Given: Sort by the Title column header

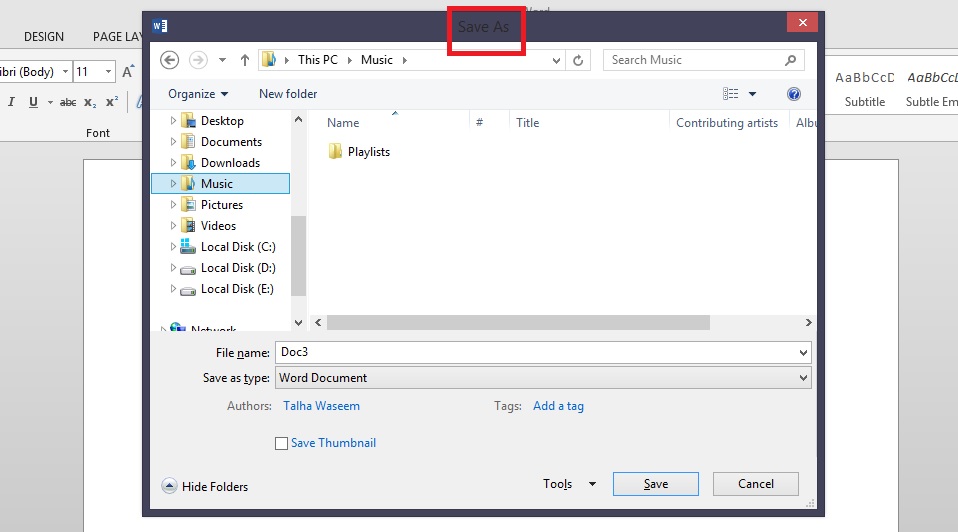Looking at the screenshot, I should click(527, 123).
